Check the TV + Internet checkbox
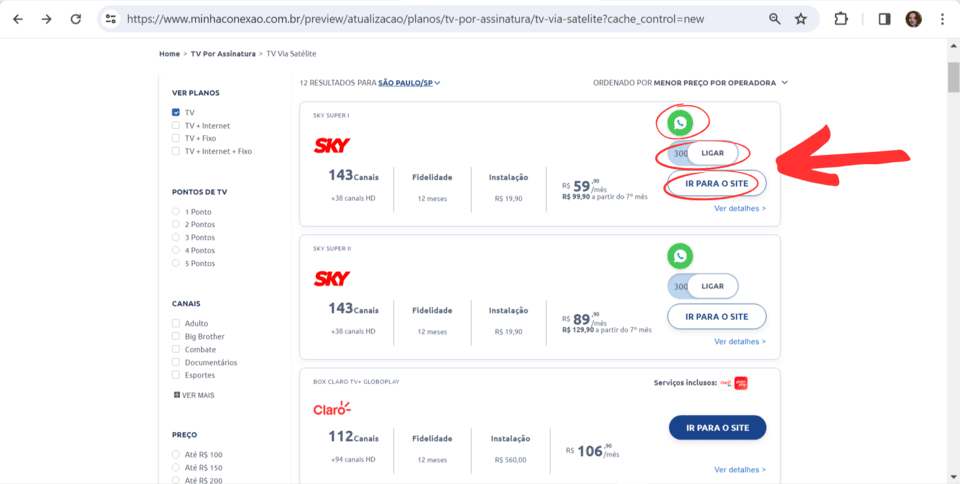960x484 pixels. click(176, 125)
